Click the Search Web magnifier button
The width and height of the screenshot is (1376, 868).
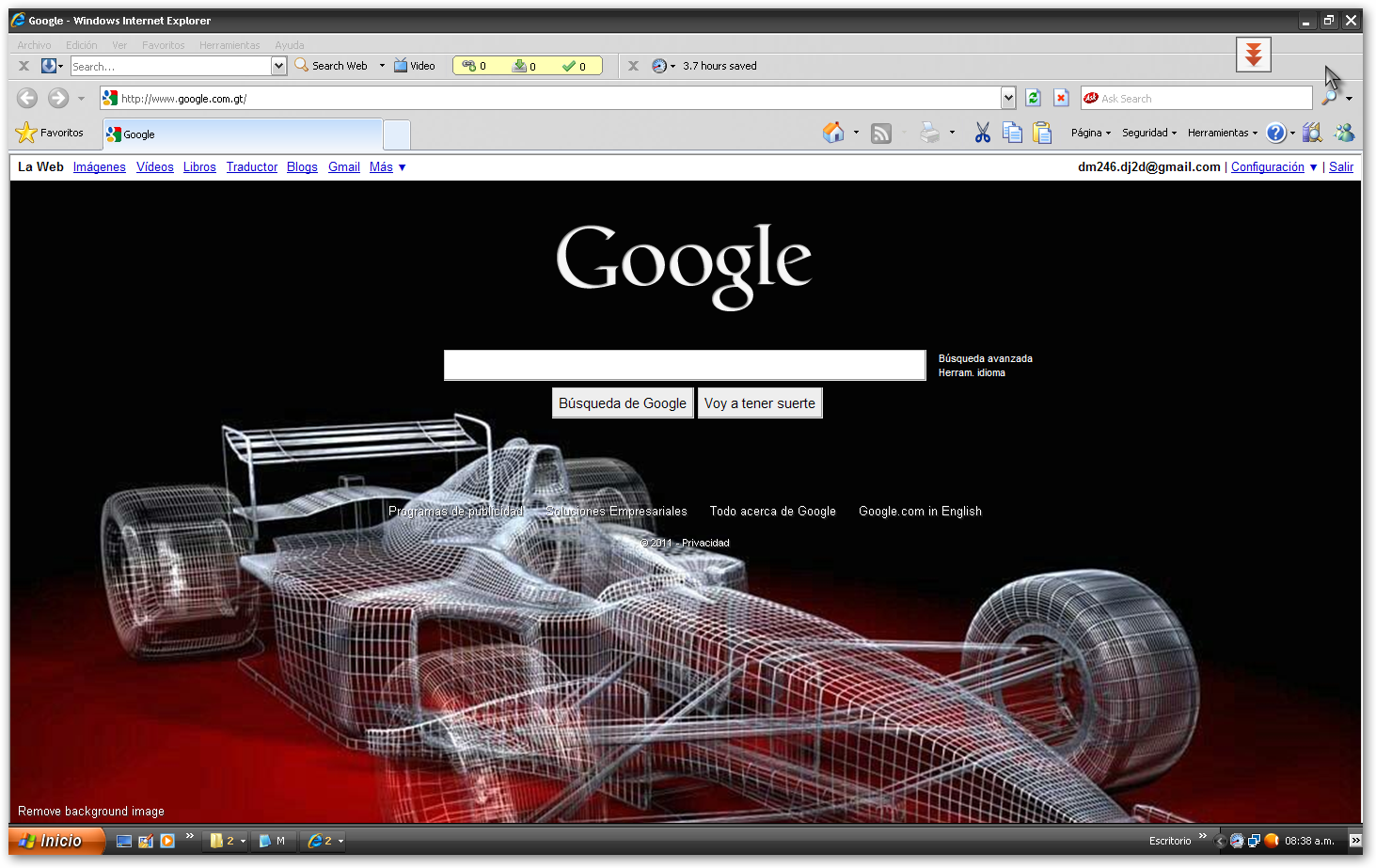click(331, 66)
